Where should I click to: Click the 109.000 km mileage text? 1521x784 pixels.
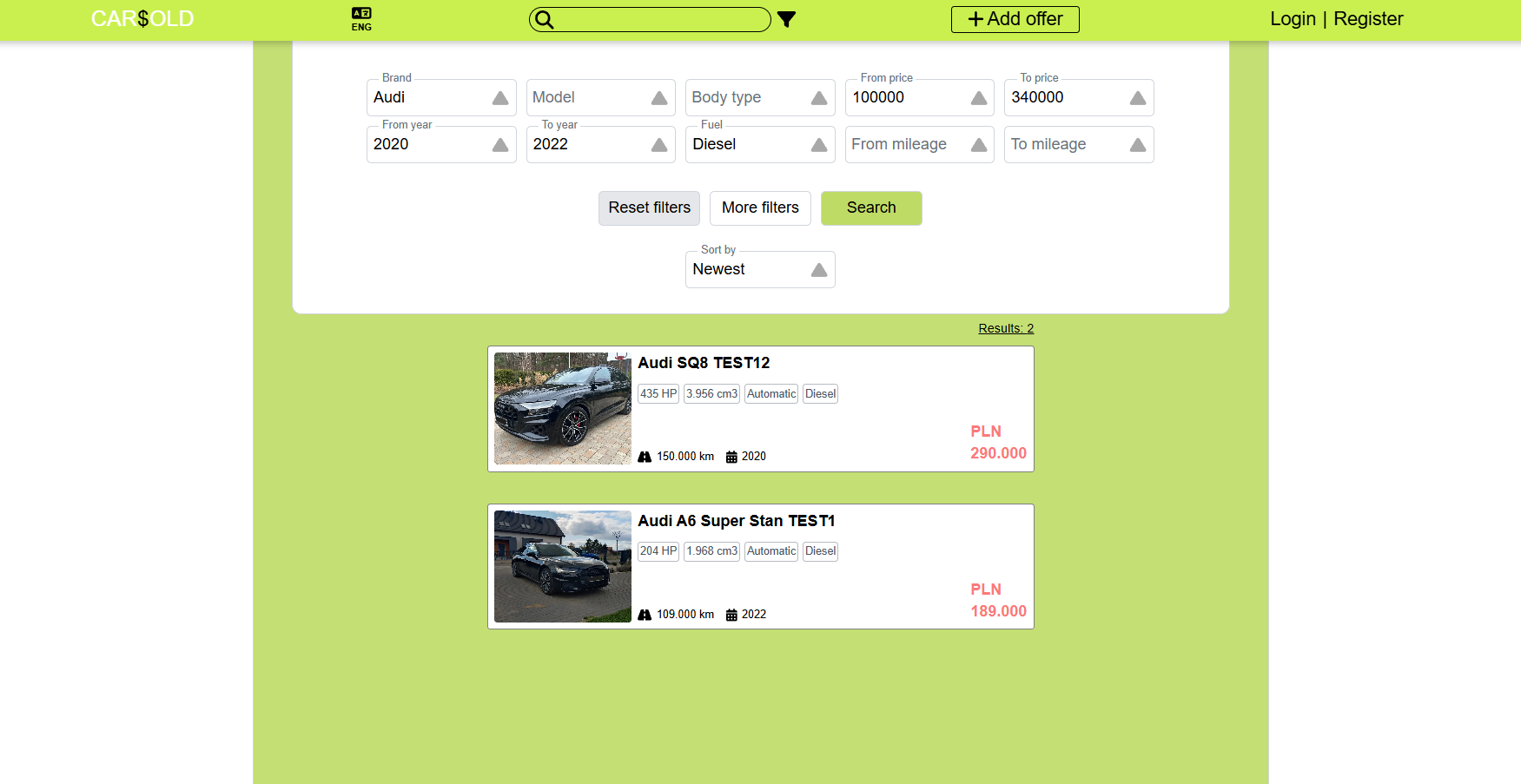(x=685, y=615)
